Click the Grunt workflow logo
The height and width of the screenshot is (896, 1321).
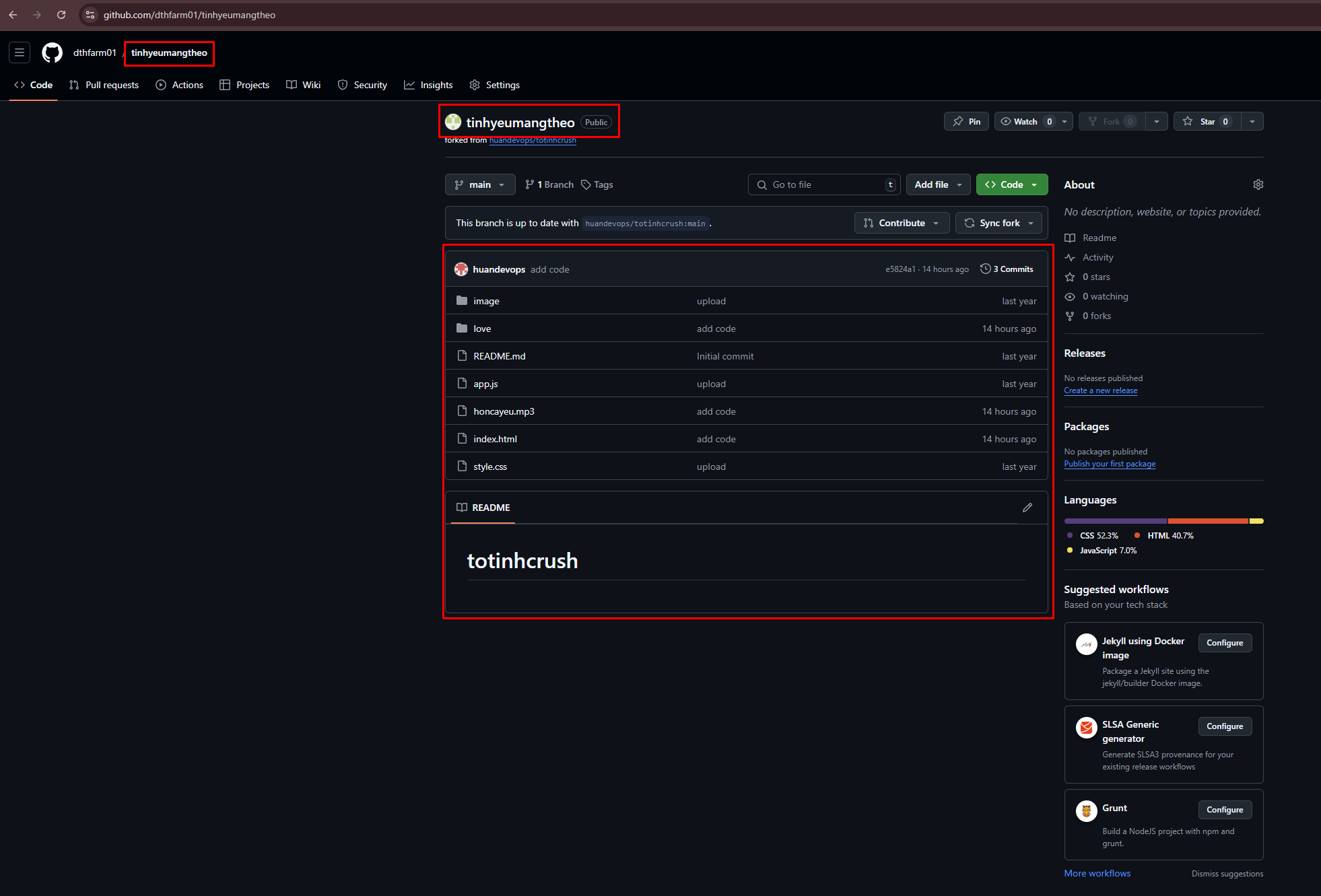coord(1086,811)
